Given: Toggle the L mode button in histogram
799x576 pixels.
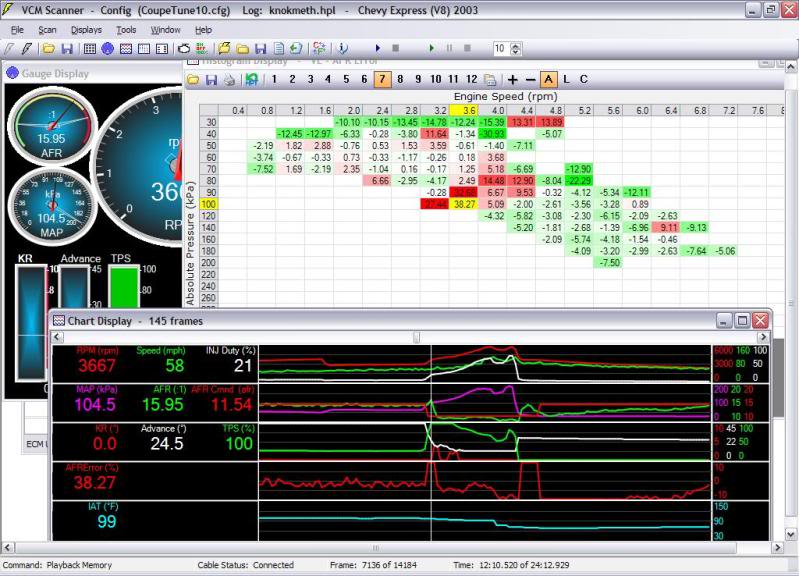Looking at the screenshot, I should (x=566, y=79).
